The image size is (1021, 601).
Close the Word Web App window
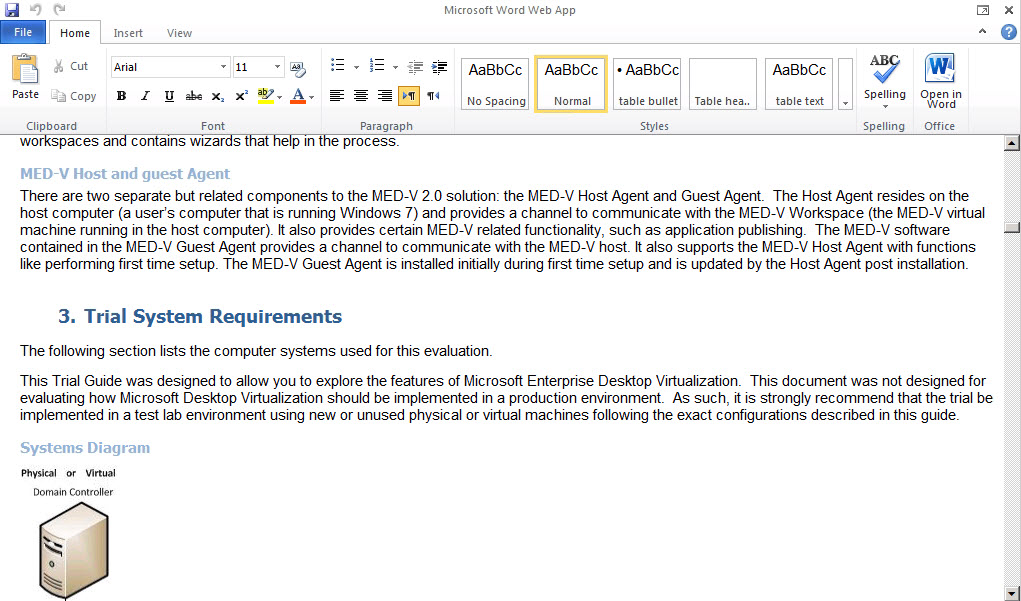[x=1009, y=10]
